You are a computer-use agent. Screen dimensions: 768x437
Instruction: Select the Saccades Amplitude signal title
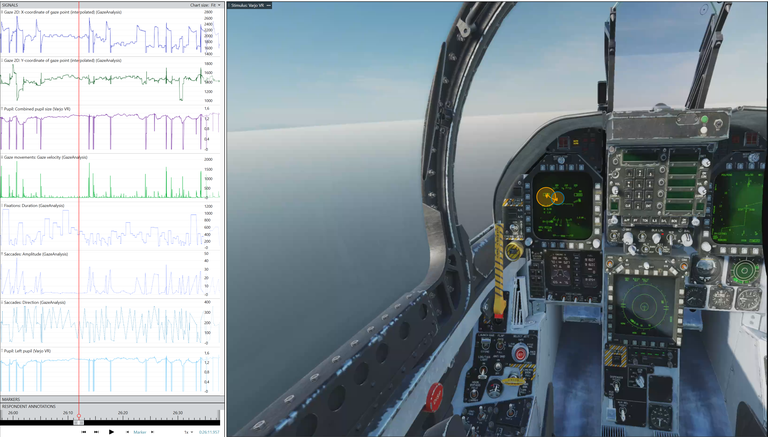(36, 254)
